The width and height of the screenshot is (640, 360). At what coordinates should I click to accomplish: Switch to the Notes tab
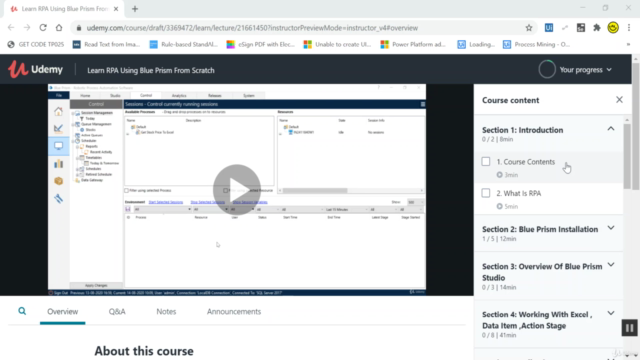[x=166, y=311]
